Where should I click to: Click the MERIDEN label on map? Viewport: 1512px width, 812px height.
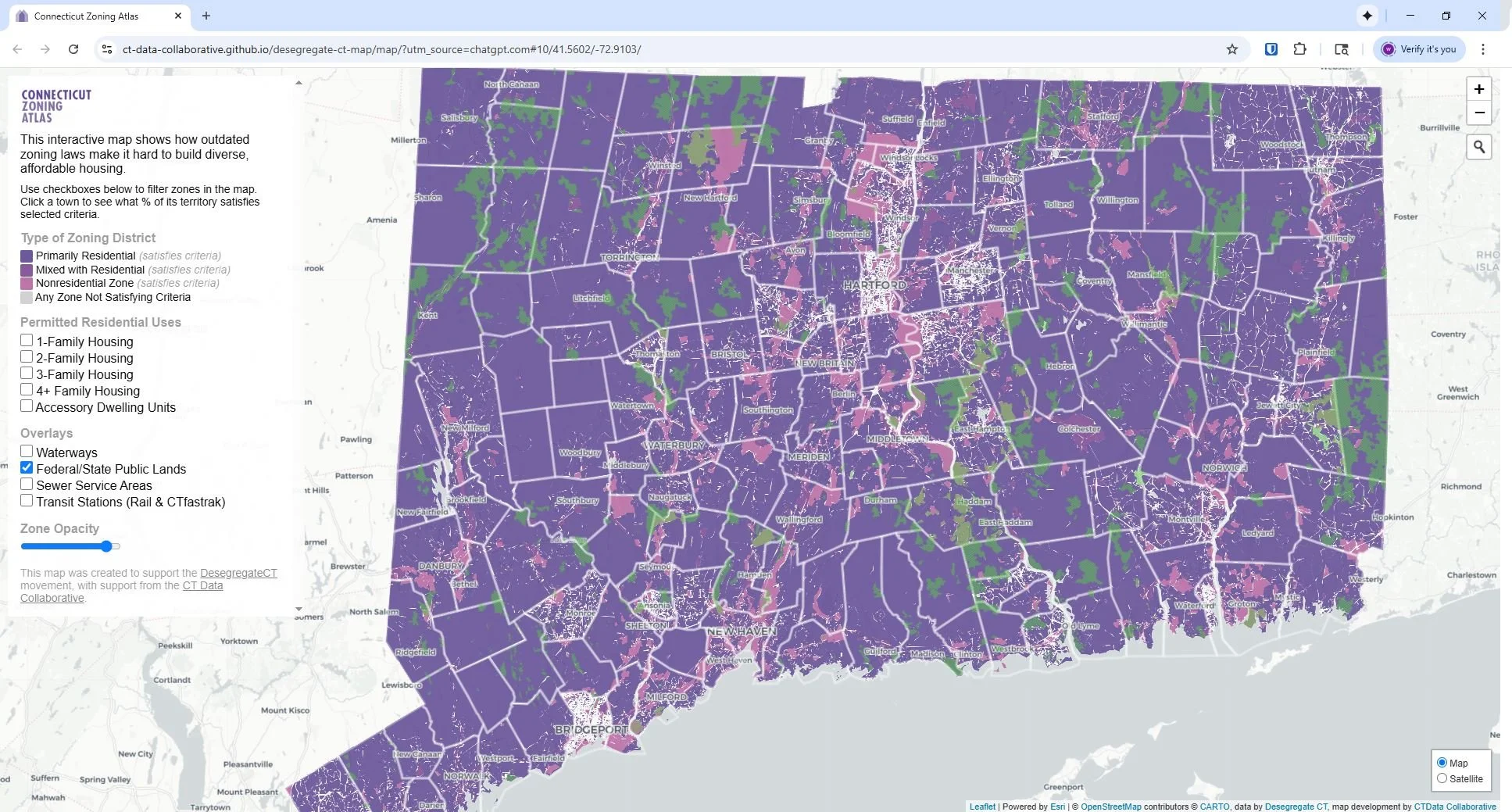809,456
